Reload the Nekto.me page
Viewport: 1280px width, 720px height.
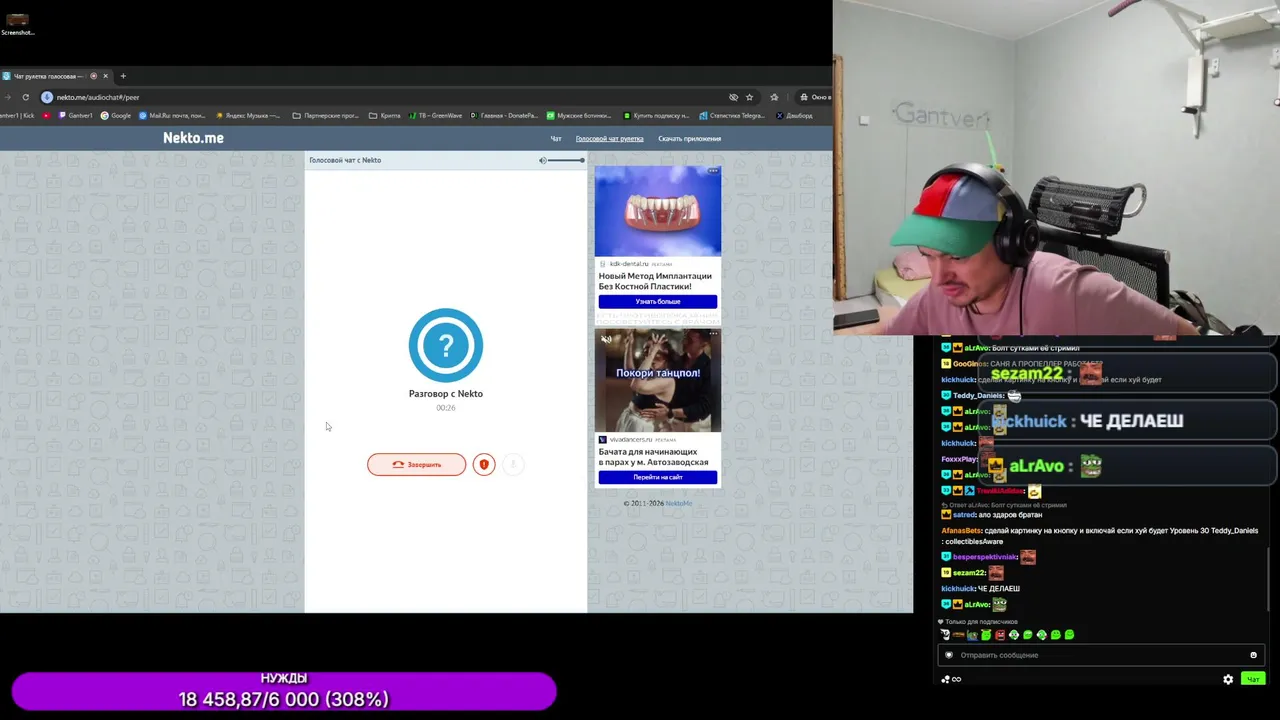pyautogui.click(x=26, y=97)
